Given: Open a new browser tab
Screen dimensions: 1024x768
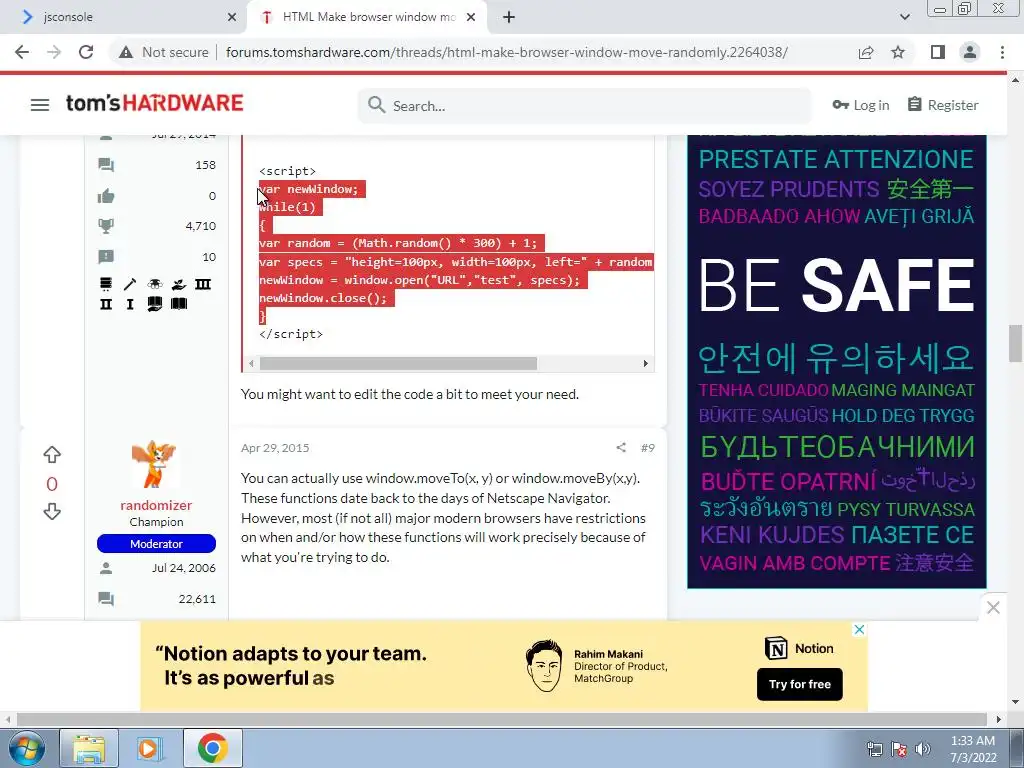Looking at the screenshot, I should (x=509, y=18).
